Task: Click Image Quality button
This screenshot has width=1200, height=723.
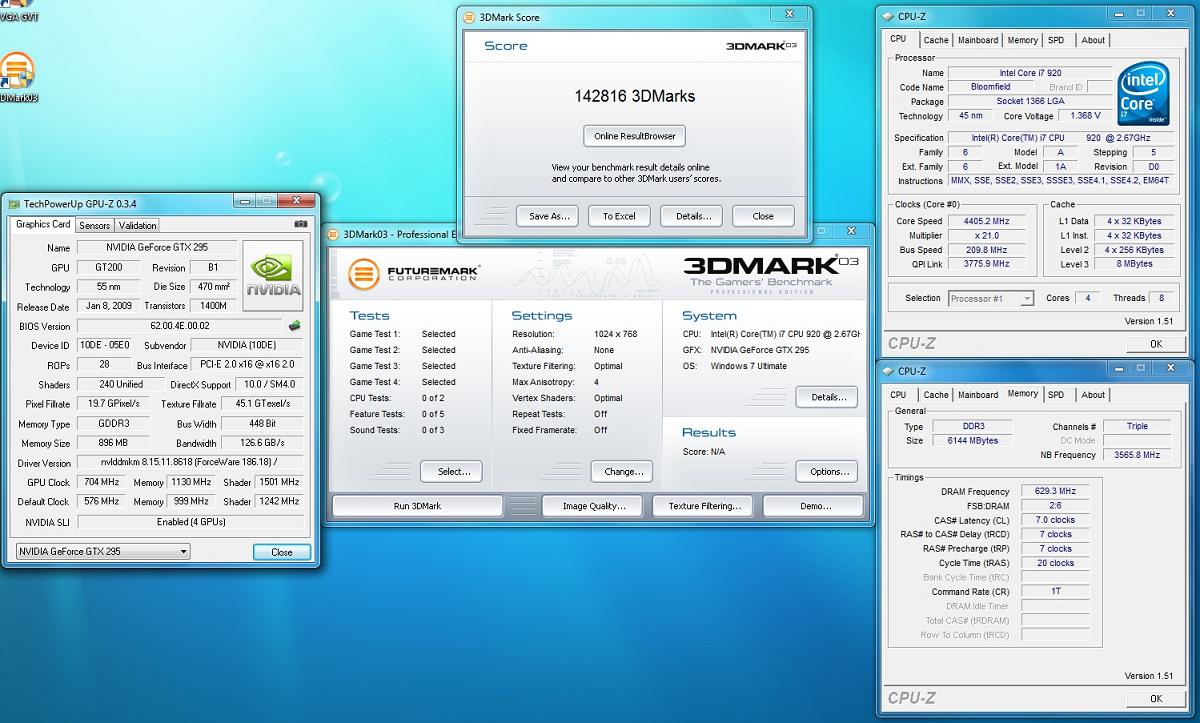Action: pos(594,506)
